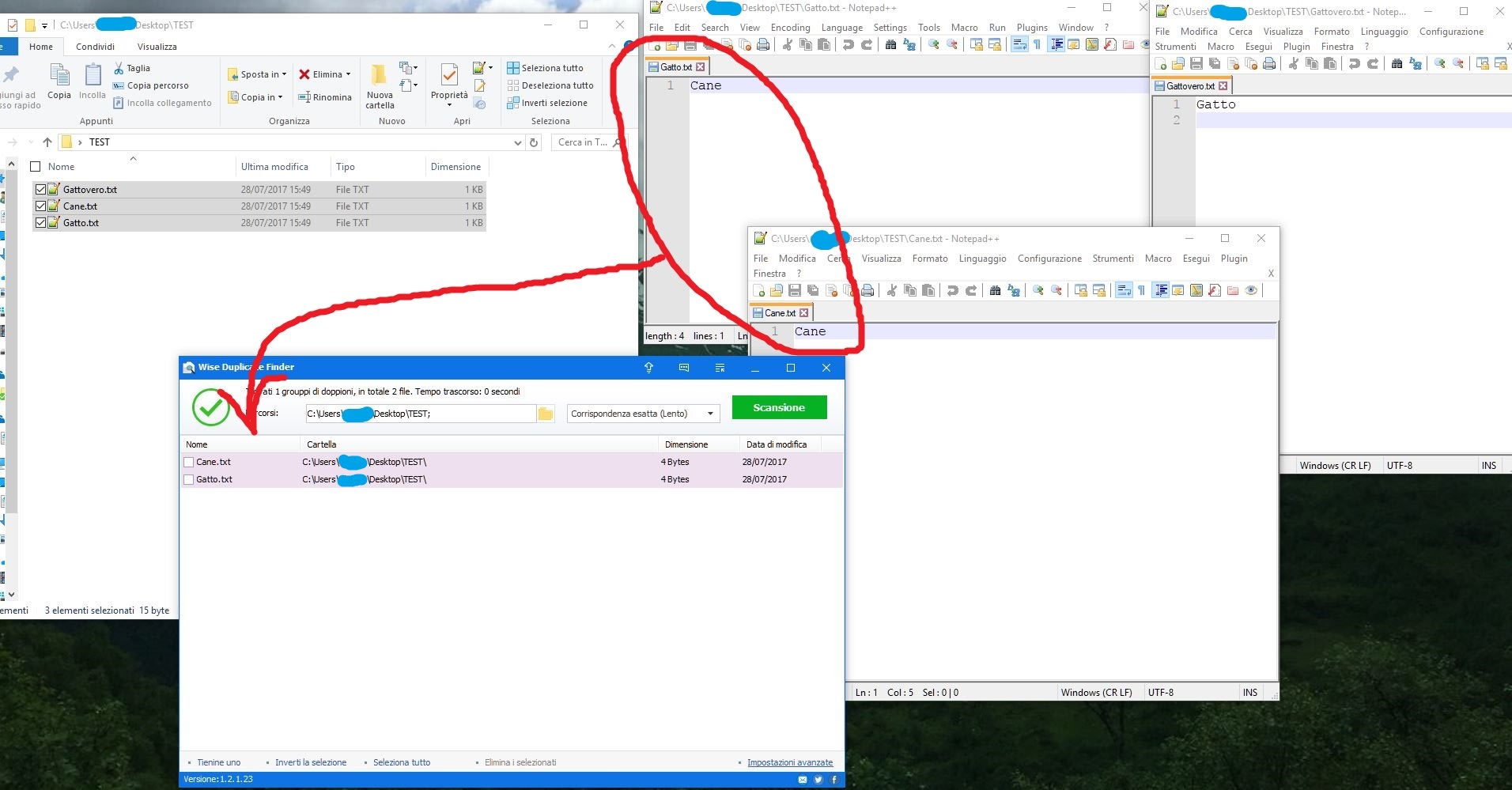Click the mail icon in Wise Duplicate Finder footer
This screenshot has width=1512, height=790.
[x=803, y=780]
